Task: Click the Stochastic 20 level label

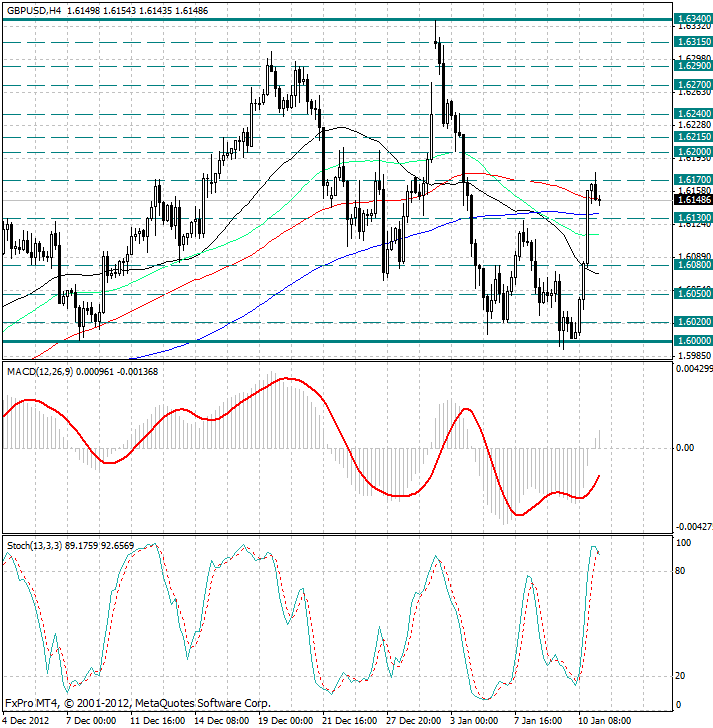Action: [x=680, y=676]
